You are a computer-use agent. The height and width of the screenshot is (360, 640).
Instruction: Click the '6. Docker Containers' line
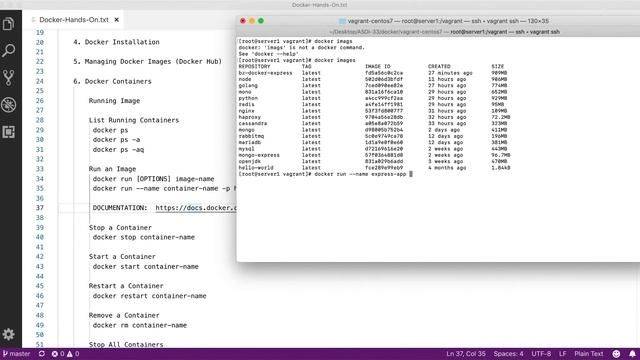coord(112,81)
